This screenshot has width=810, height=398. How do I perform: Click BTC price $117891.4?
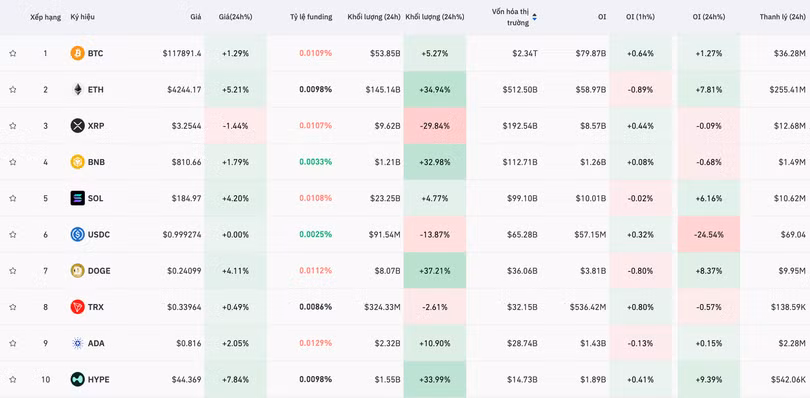182,53
